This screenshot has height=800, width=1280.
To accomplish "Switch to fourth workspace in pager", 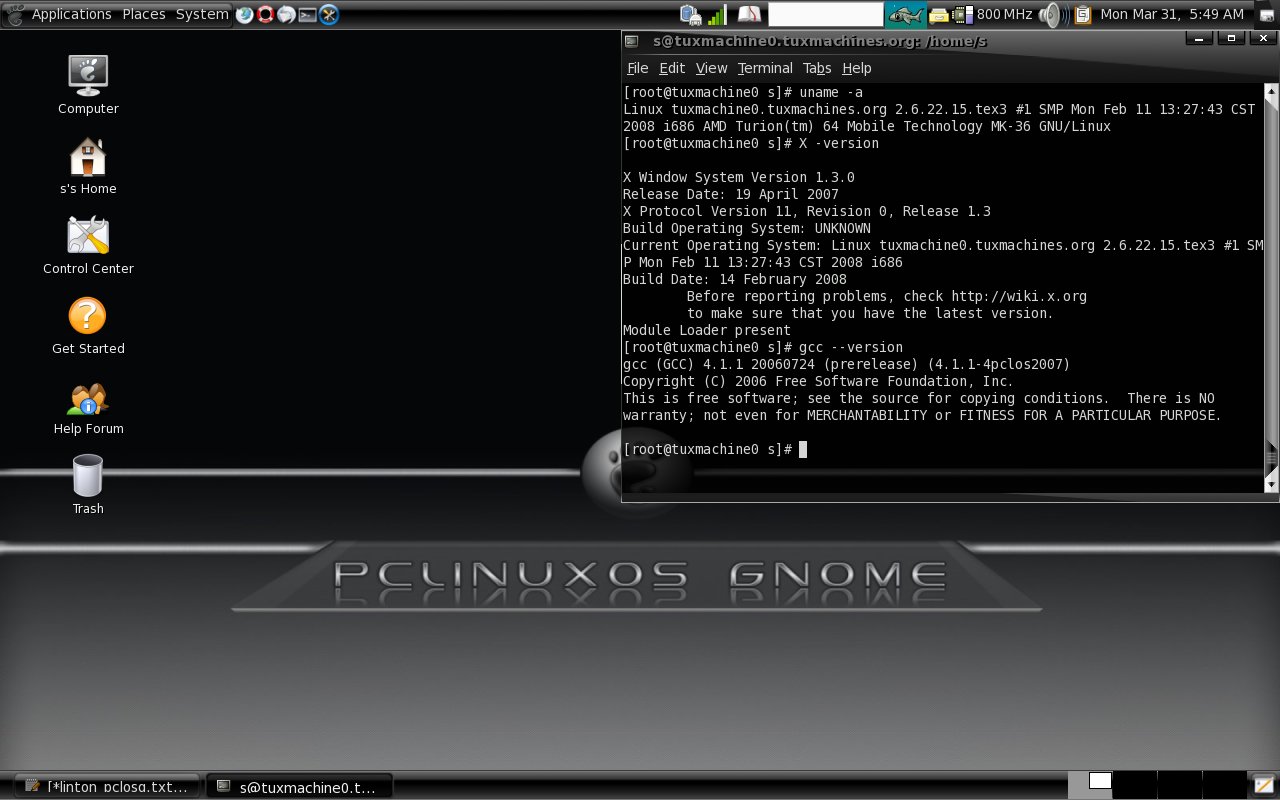I will pos(1225,784).
